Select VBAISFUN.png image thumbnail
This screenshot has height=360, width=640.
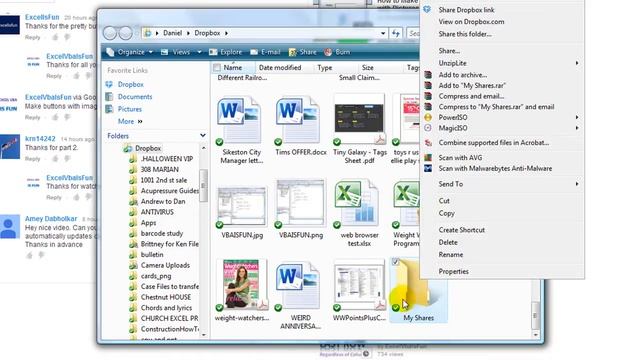click(301, 204)
